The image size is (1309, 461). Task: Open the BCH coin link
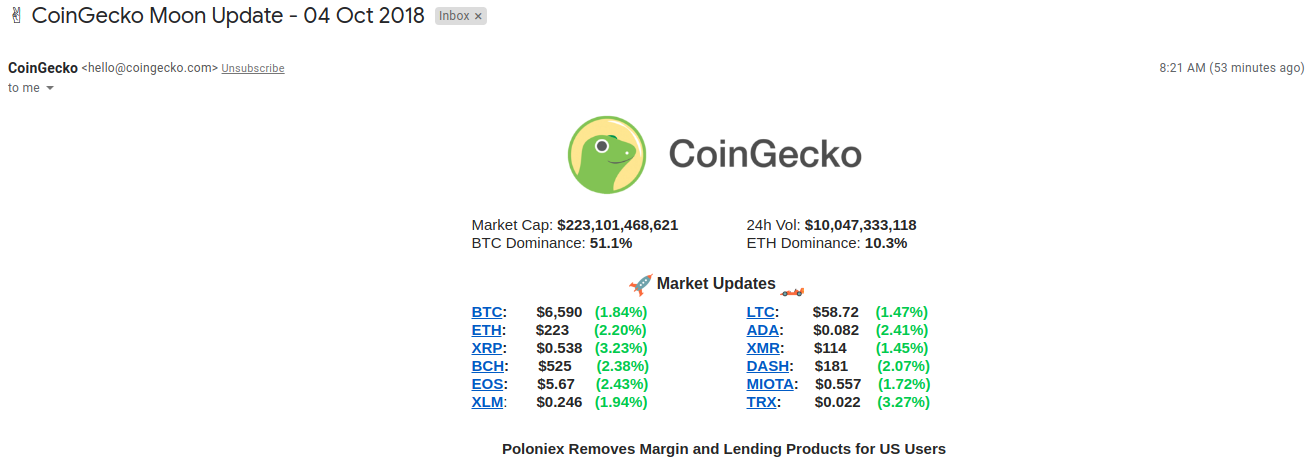(487, 366)
